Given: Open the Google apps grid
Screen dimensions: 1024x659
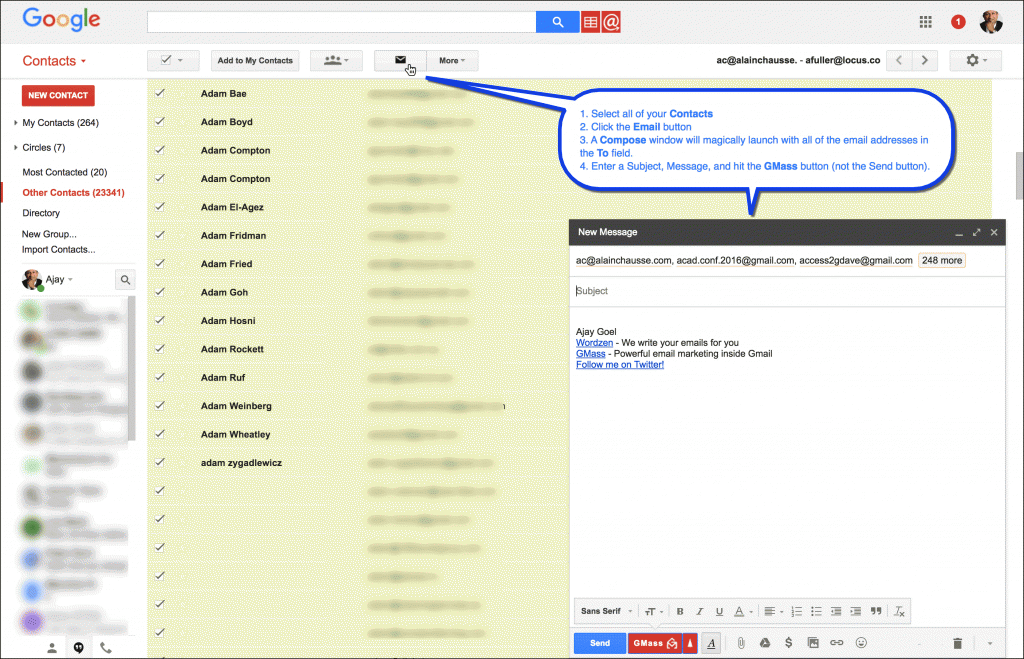Looking at the screenshot, I should click(924, 20).
